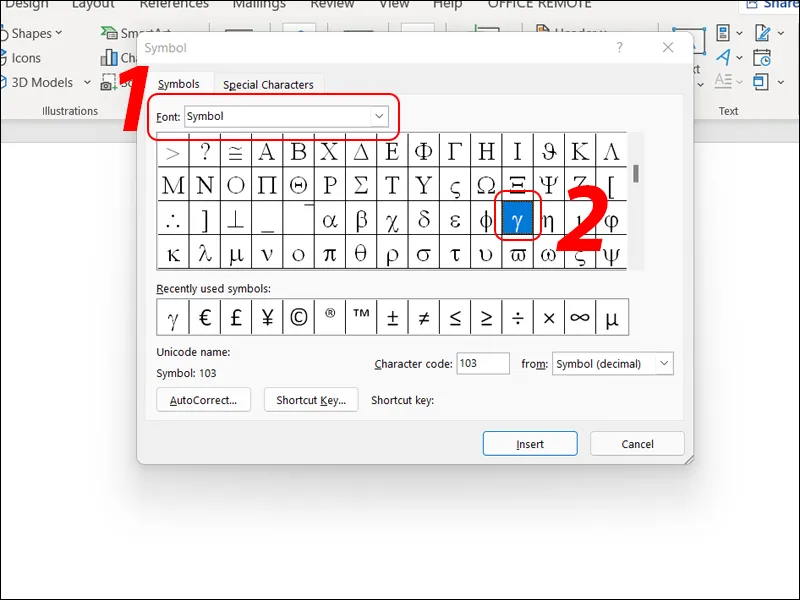Pick capital Omega Ω symbol
Screen dimensions: 800x600
point(486,185)
